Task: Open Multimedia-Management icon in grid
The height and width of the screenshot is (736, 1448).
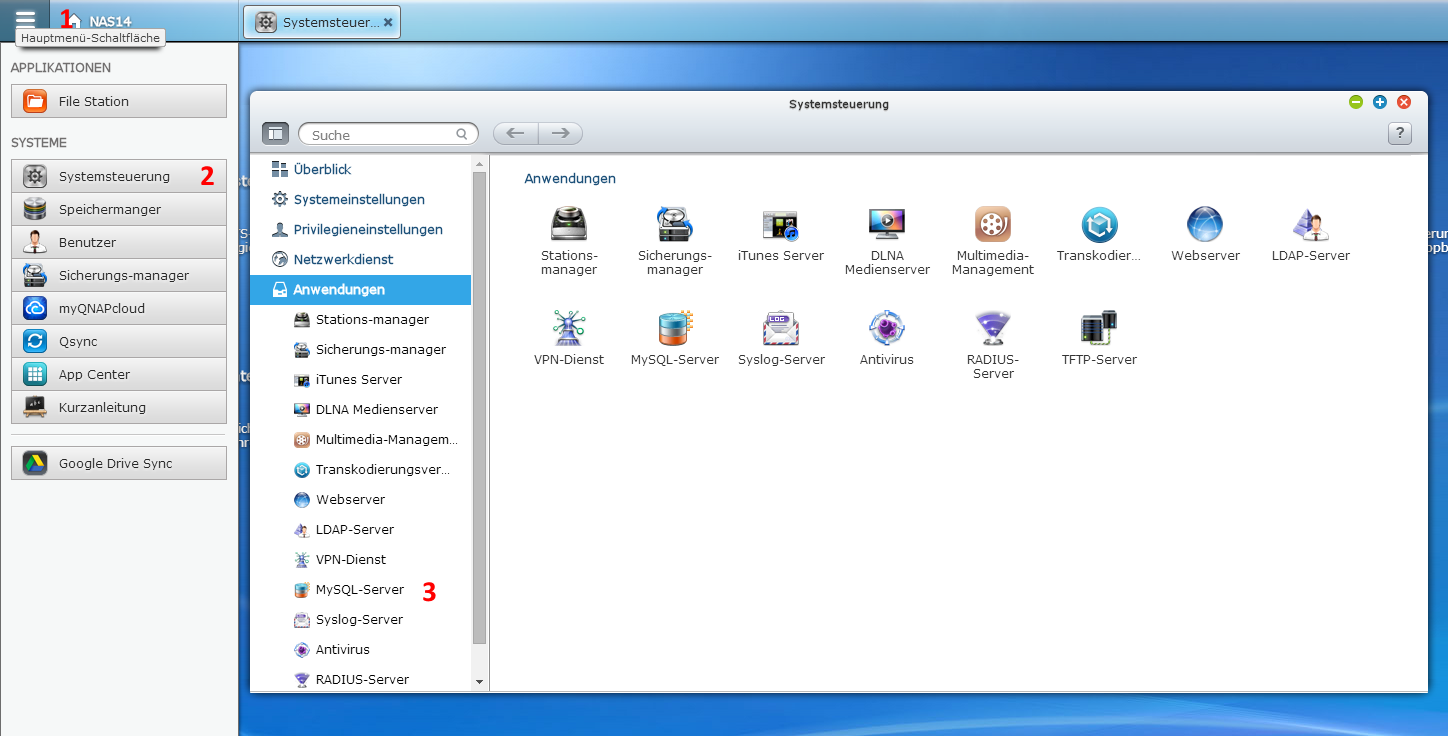Action: click(x=993, y=224)
